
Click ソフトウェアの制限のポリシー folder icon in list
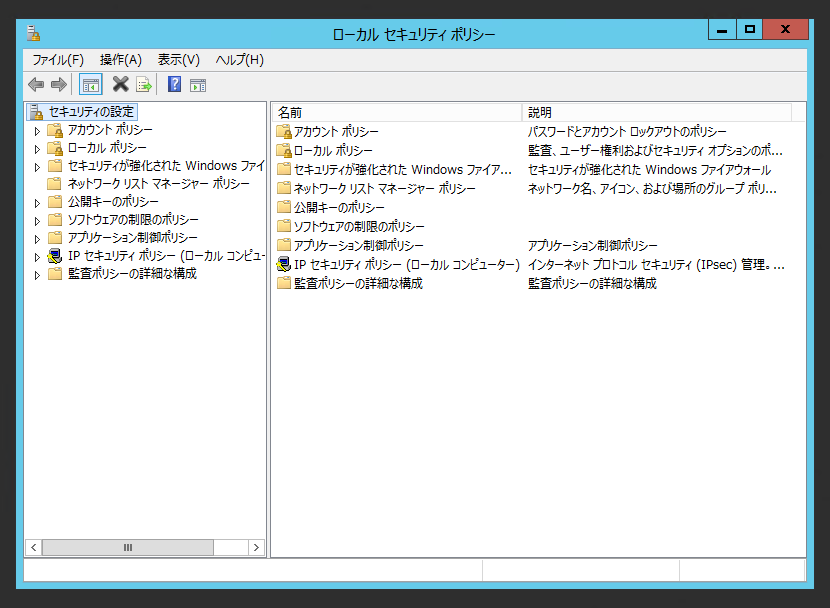(x=284, y=226)
